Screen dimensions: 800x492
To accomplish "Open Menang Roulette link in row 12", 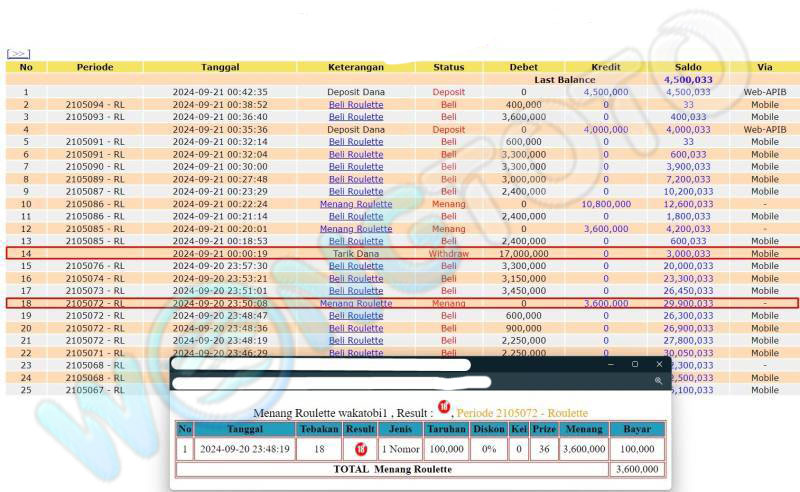I will click(356, 229).
